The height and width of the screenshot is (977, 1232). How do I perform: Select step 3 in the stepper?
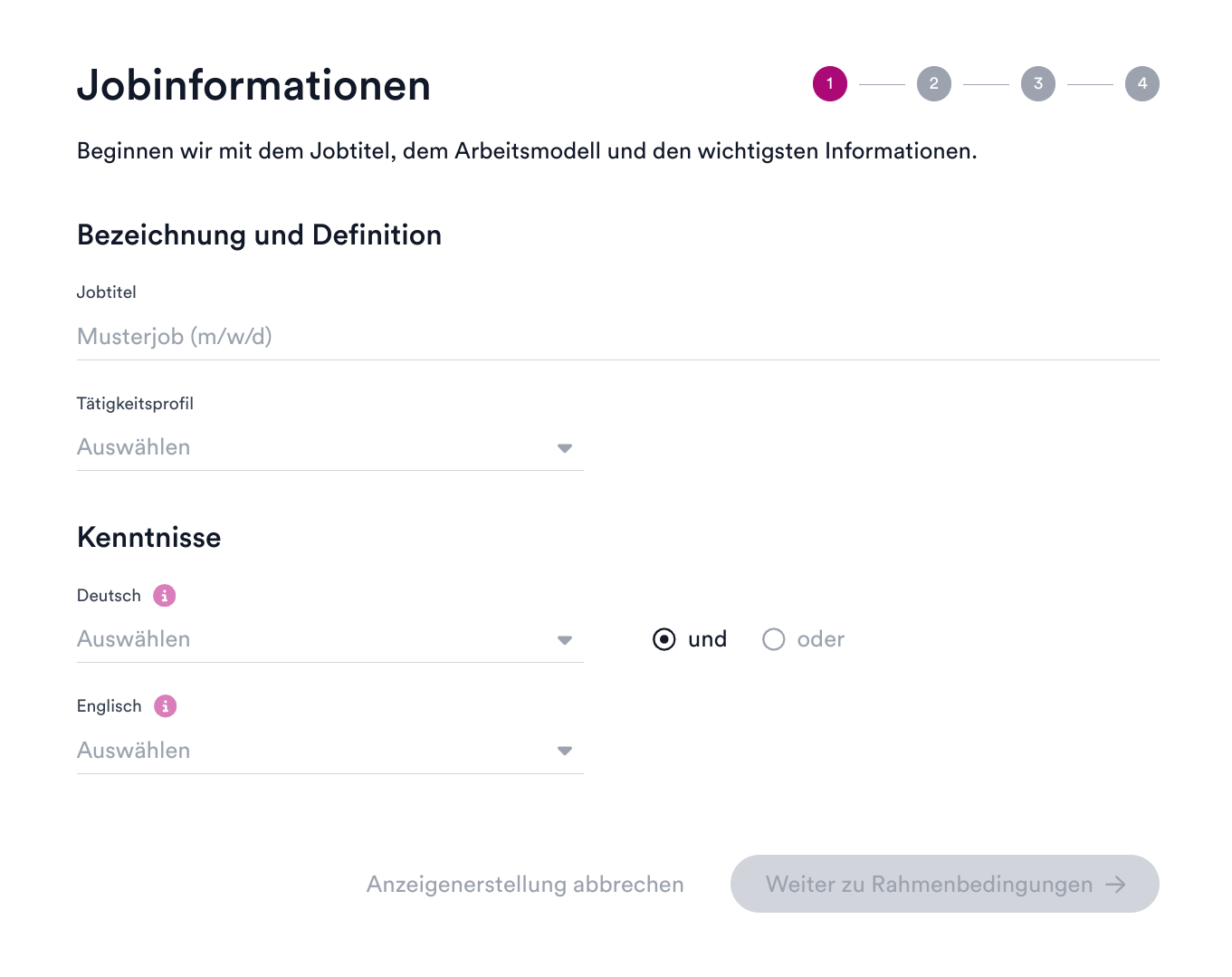1037,84
